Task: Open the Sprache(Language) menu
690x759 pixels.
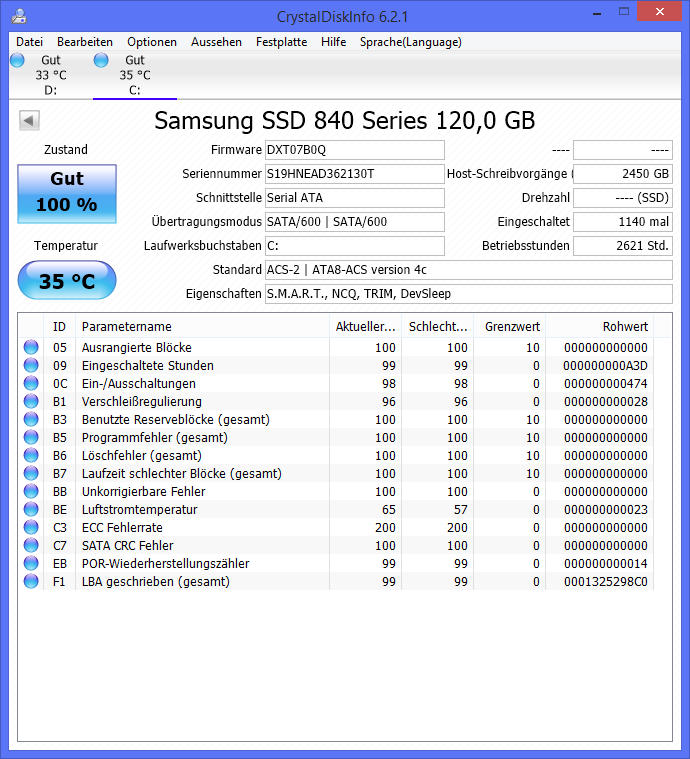Action: tap(411, 42)
